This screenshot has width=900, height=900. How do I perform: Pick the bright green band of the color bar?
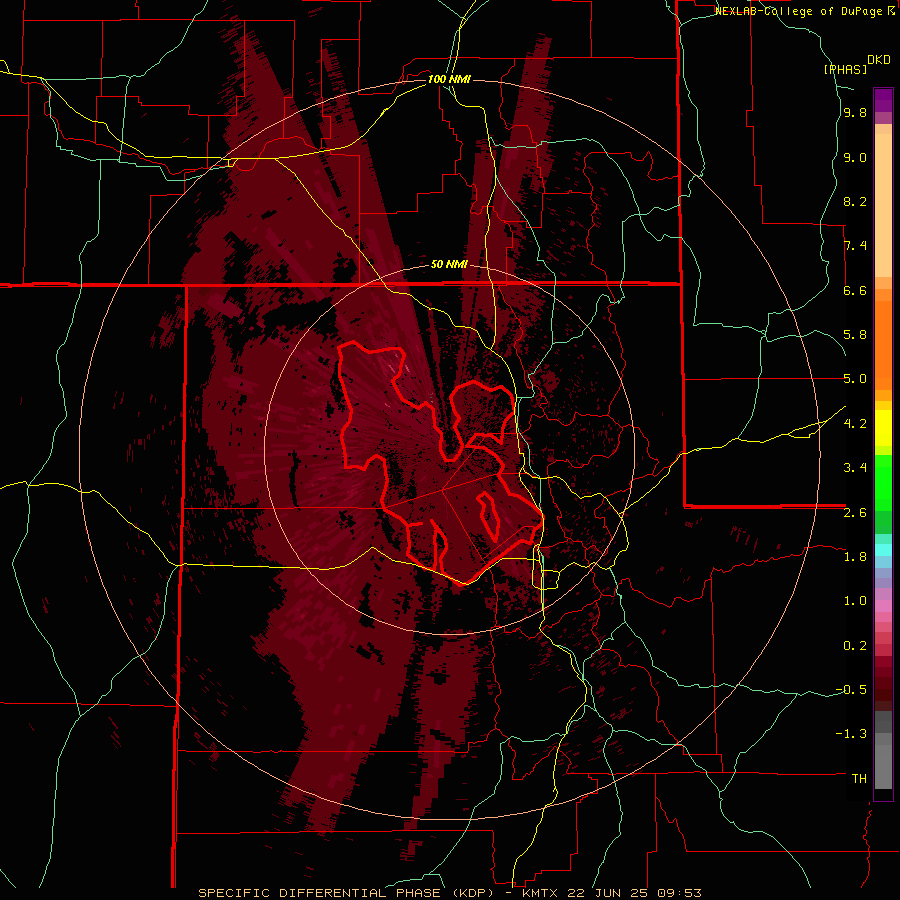[883, 483]
